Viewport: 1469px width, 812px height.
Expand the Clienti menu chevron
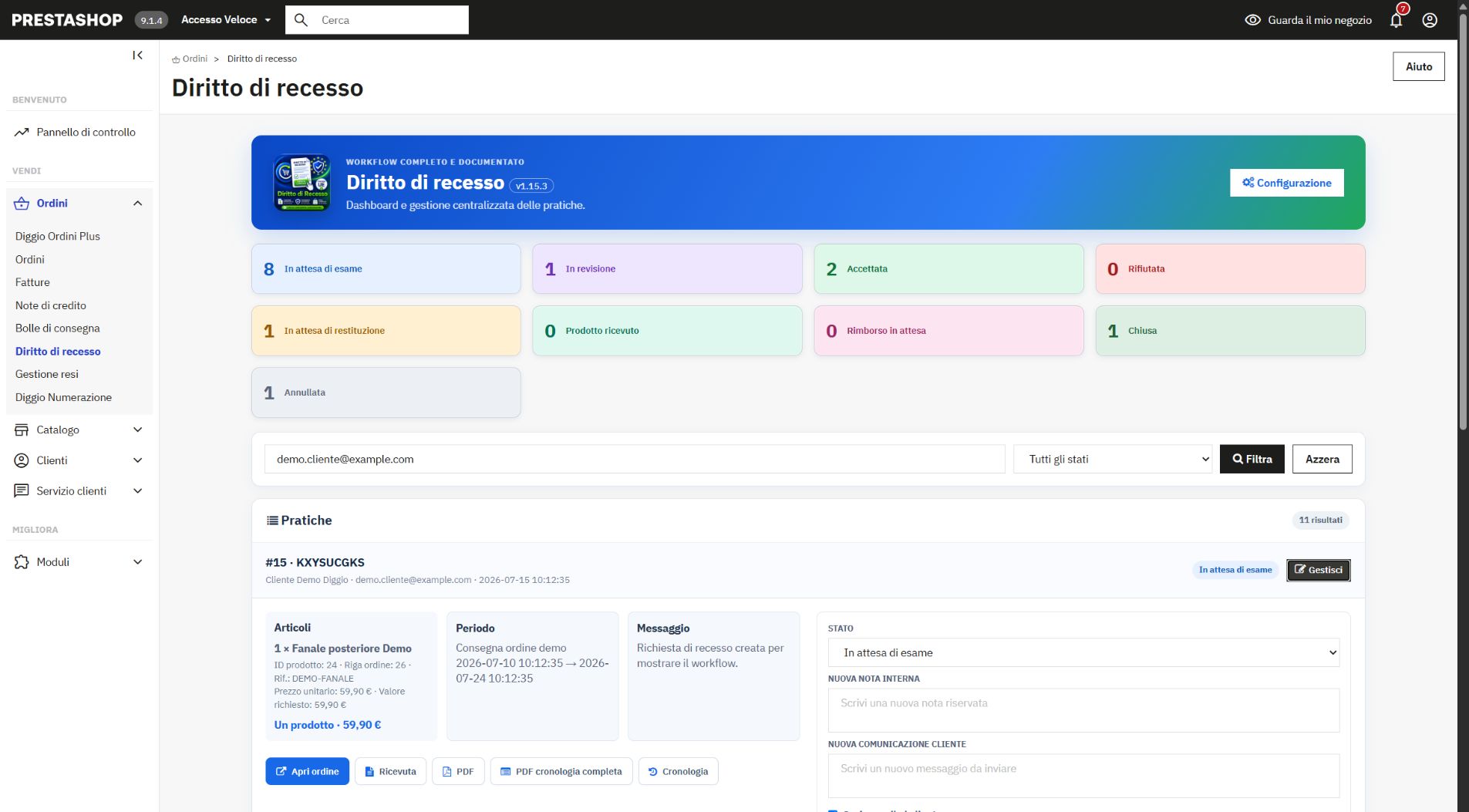[x=137, y=460]
